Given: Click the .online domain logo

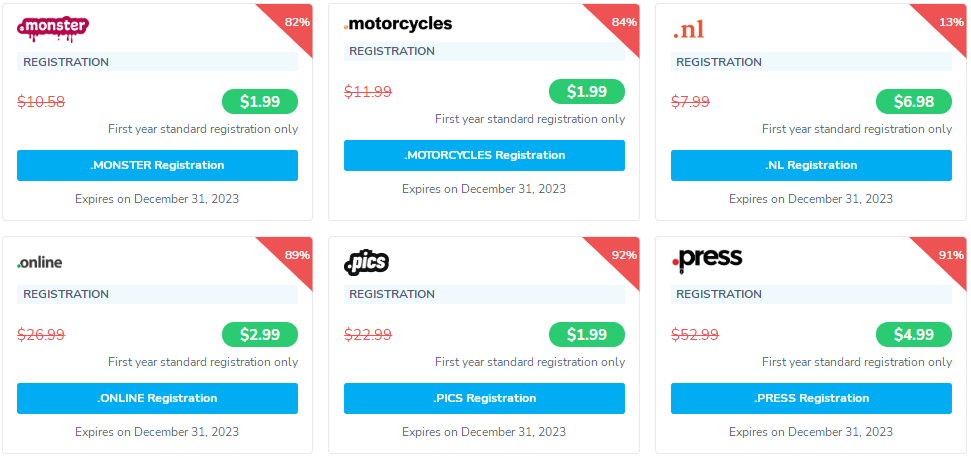Looking at the screenshot, I should (x=40, y=262).
